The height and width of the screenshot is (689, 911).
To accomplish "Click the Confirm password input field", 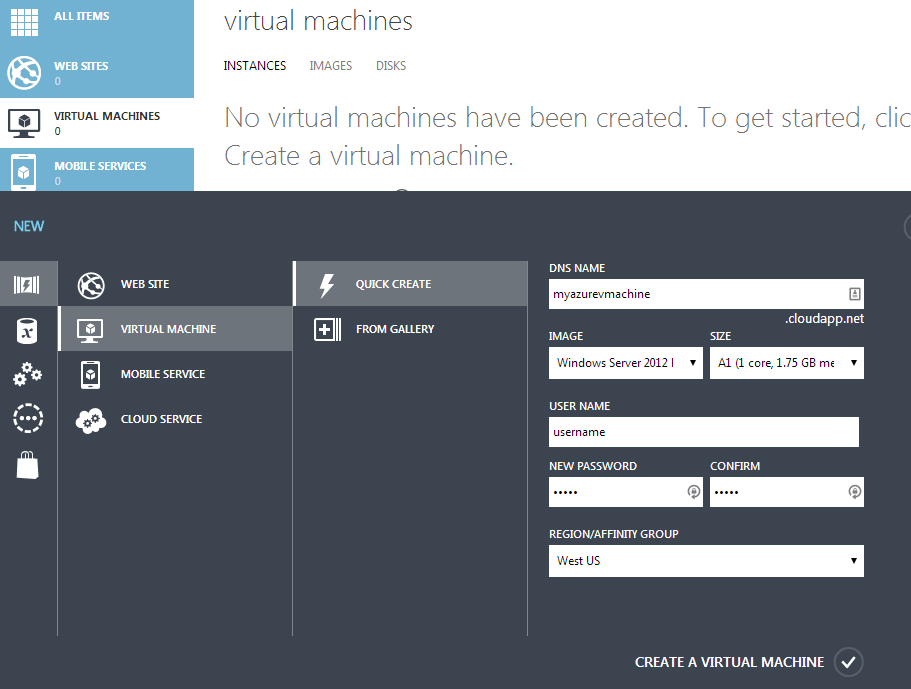I will click(x=787, y=492).
